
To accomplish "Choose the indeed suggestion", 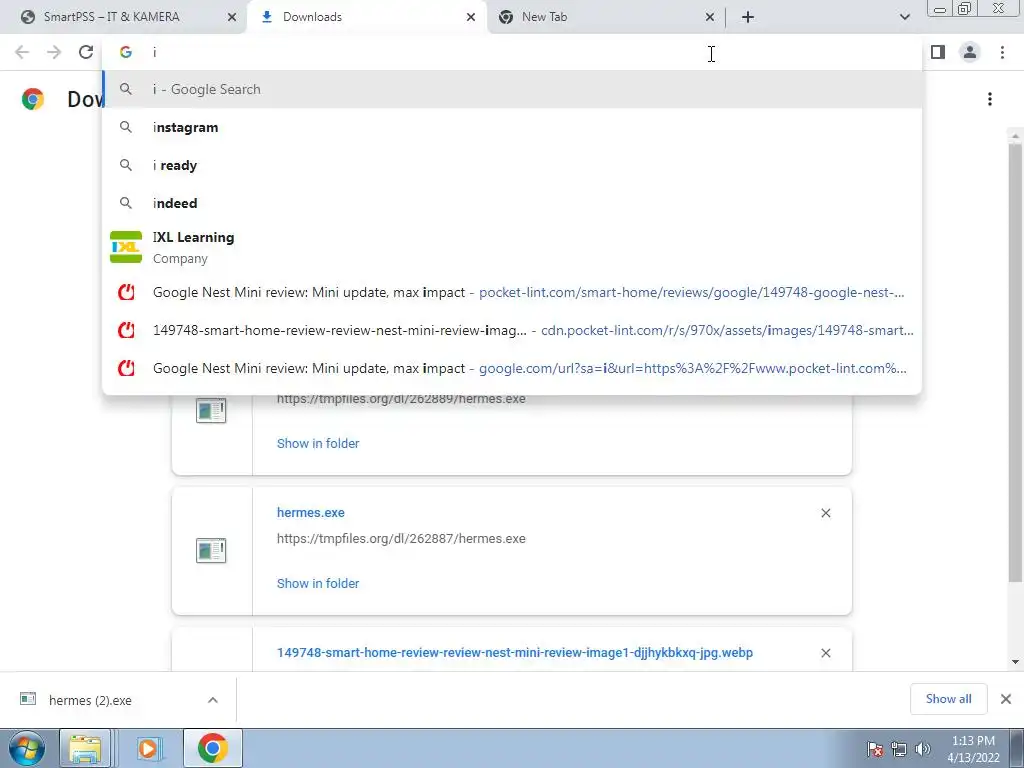I will [x=513, y=203].
